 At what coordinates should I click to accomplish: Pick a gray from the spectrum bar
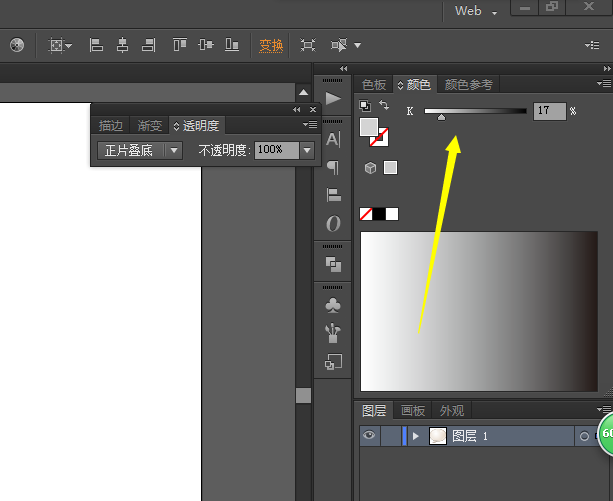point(479,311)
